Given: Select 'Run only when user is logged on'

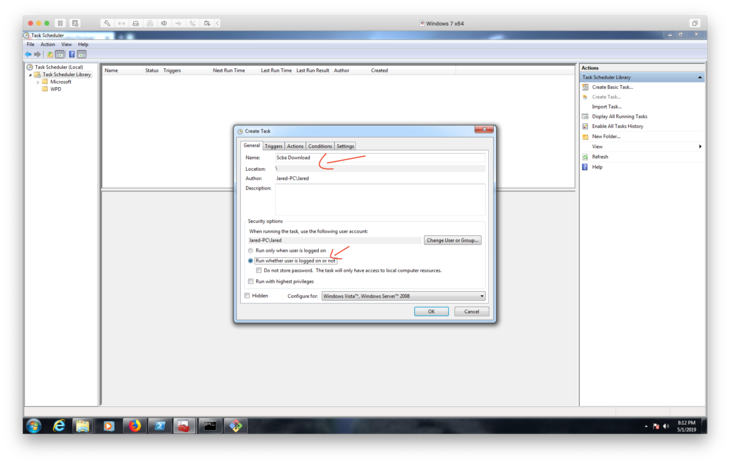Looking at the screenshot, I should [x=250, y=251].
